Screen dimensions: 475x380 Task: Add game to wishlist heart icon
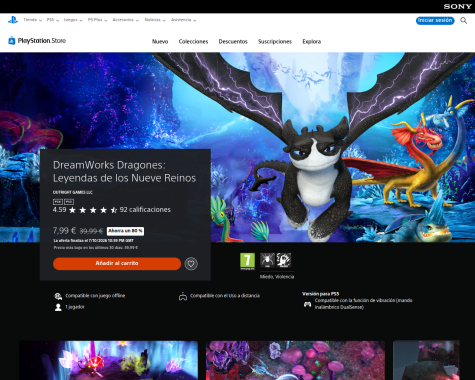[191, 264]
